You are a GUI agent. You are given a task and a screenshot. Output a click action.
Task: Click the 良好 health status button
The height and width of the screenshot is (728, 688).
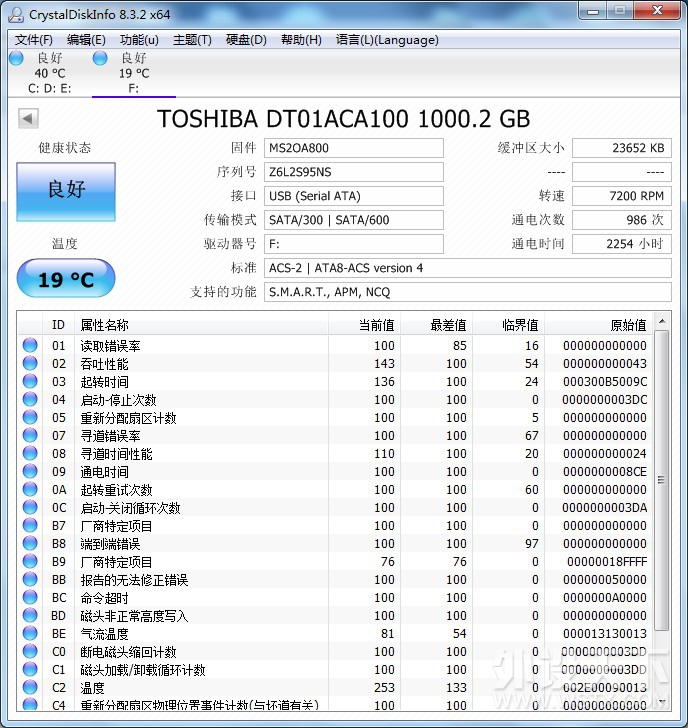(66, 192)
